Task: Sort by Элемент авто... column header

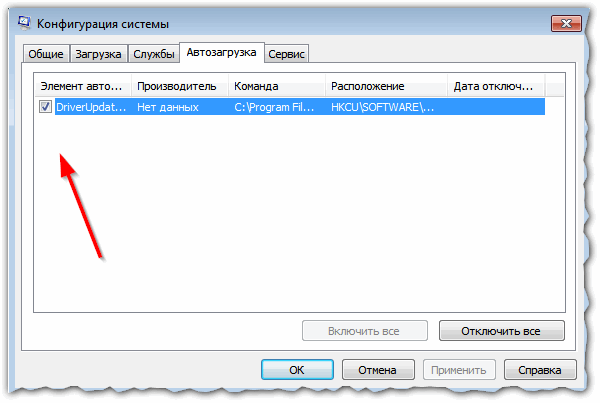Action: (83, 86)
